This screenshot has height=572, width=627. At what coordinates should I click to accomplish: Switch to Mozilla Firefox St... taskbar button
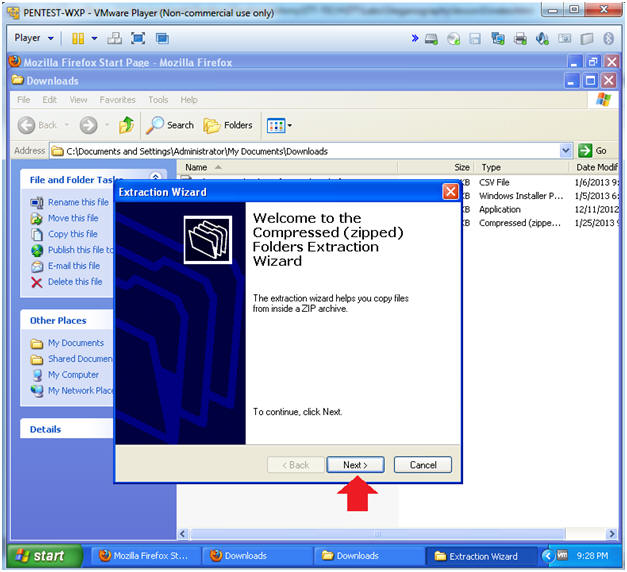tap(144, 556)
